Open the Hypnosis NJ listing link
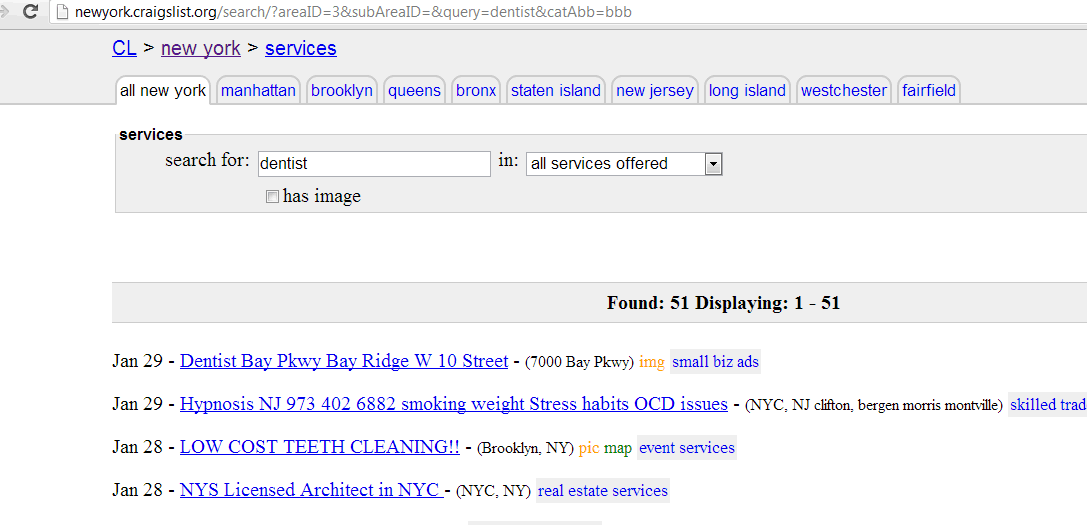The width and height of the screenshot is (1087, 525). pos(453,404)
